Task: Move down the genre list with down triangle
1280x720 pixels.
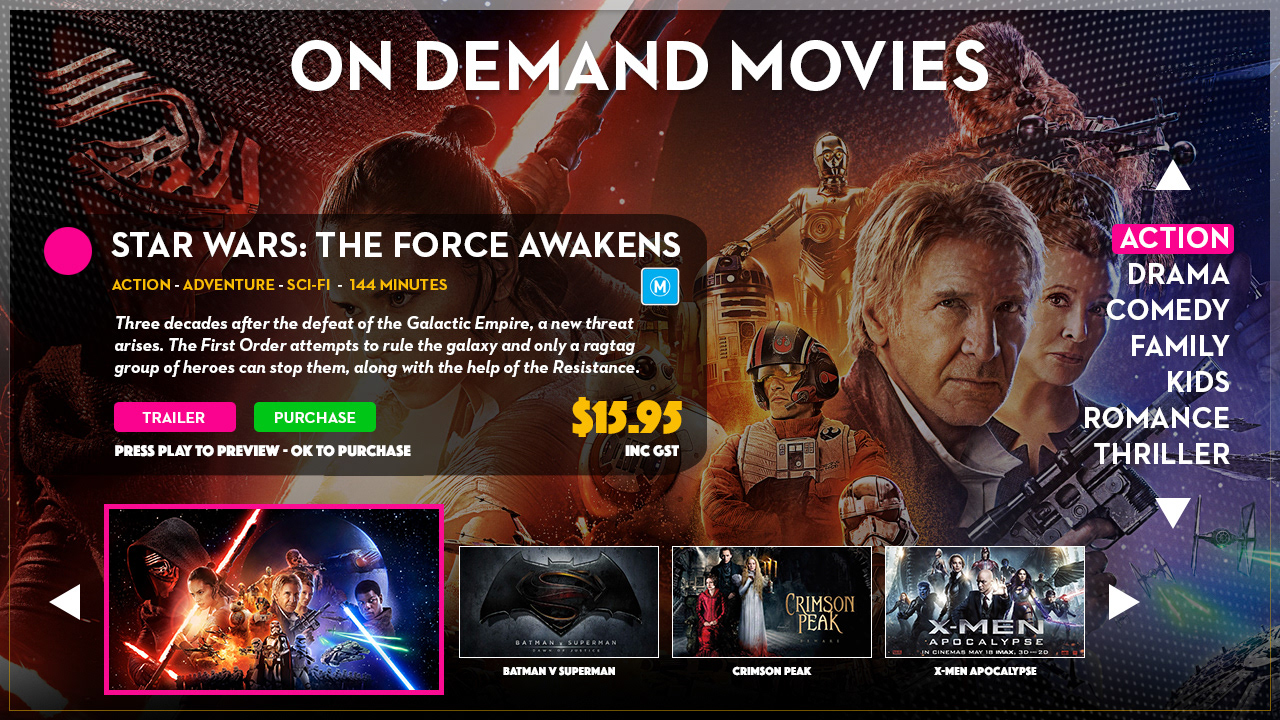Action: 1173,513
